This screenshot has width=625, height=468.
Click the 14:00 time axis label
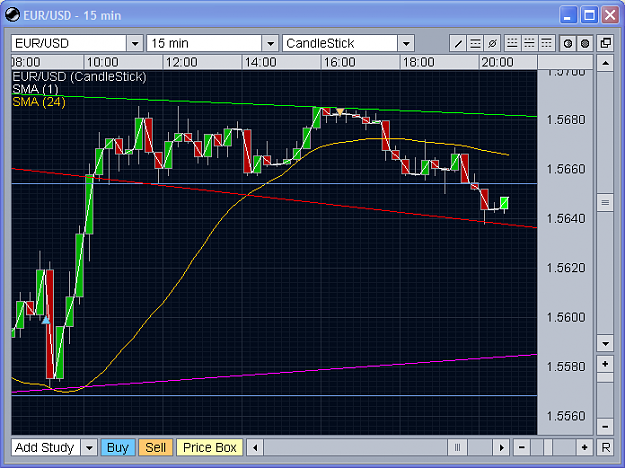point(260,62)
